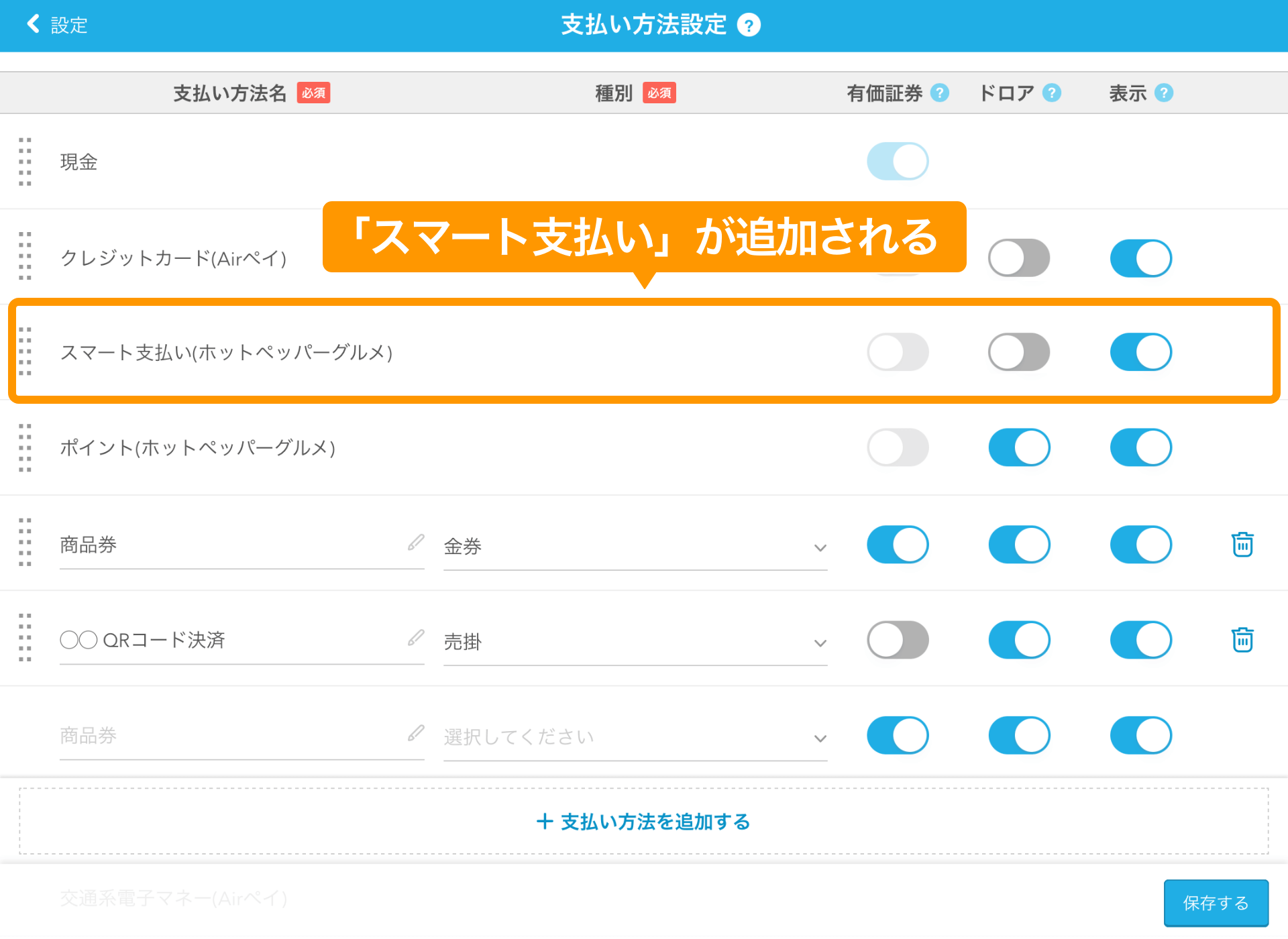Toggle the ドロア switch for ポイント(ホットペッパーグルメ)
This screenshot has height=939, width=1288.
point(1019,447)
